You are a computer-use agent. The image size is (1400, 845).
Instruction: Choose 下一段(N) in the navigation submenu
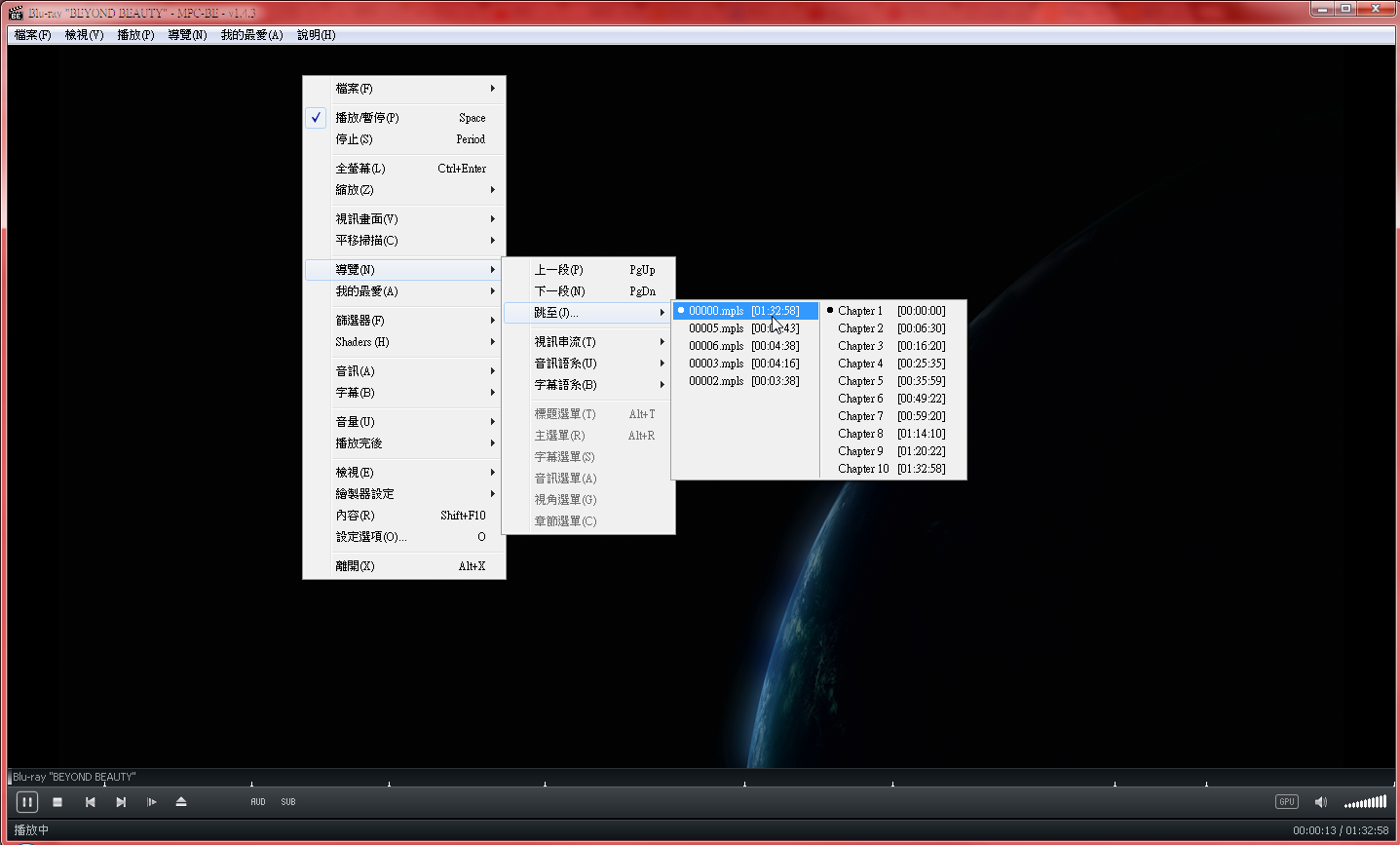tap(588, 291)
